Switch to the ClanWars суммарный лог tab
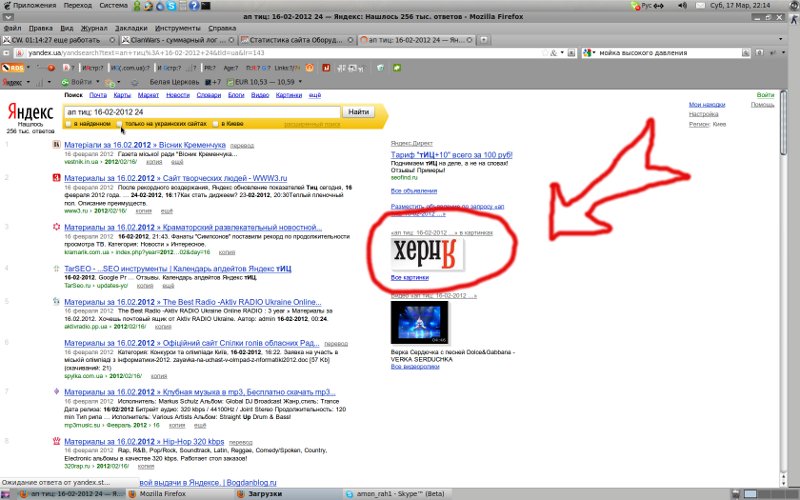The image size is (800, 500). point(178,40)
